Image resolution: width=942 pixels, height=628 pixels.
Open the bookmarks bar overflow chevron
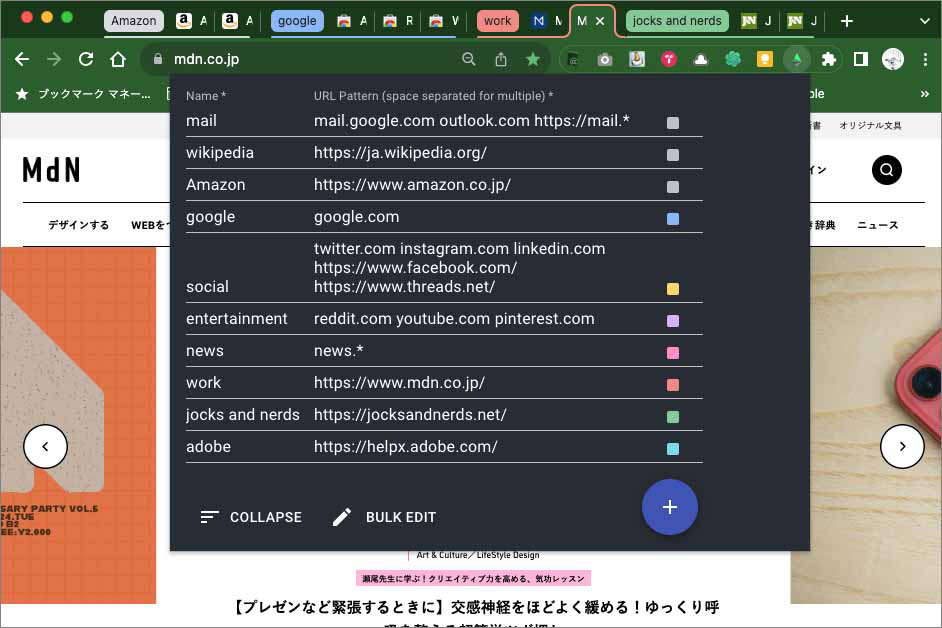click(x=925, y=93)
